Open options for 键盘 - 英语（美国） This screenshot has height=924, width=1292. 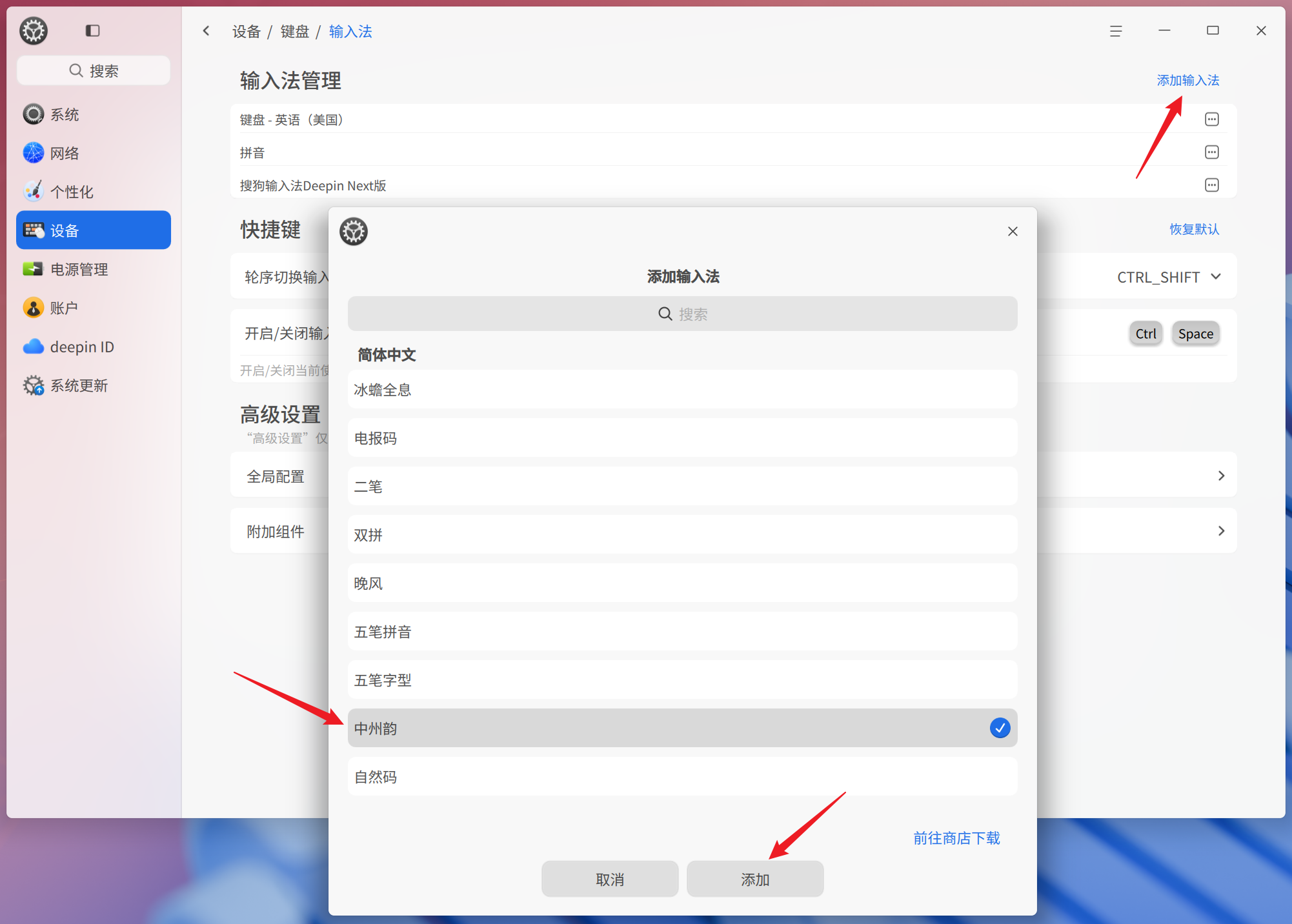[1211, 119]
